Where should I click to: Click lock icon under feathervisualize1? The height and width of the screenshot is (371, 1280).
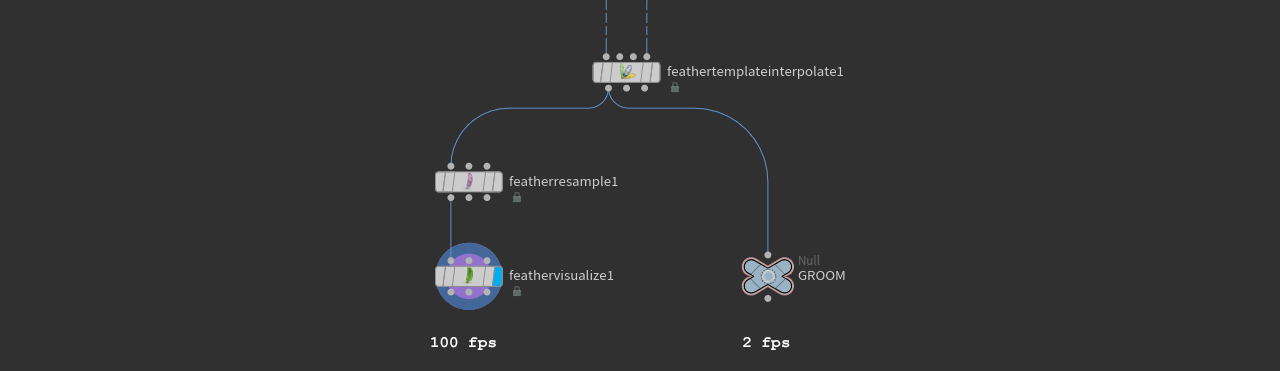(517, 291)
